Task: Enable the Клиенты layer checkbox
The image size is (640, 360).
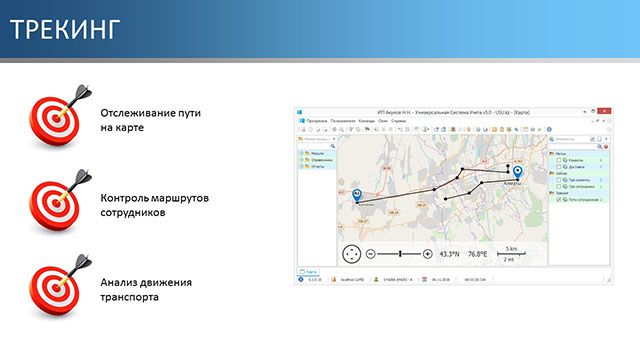Action: click(559, 160)
